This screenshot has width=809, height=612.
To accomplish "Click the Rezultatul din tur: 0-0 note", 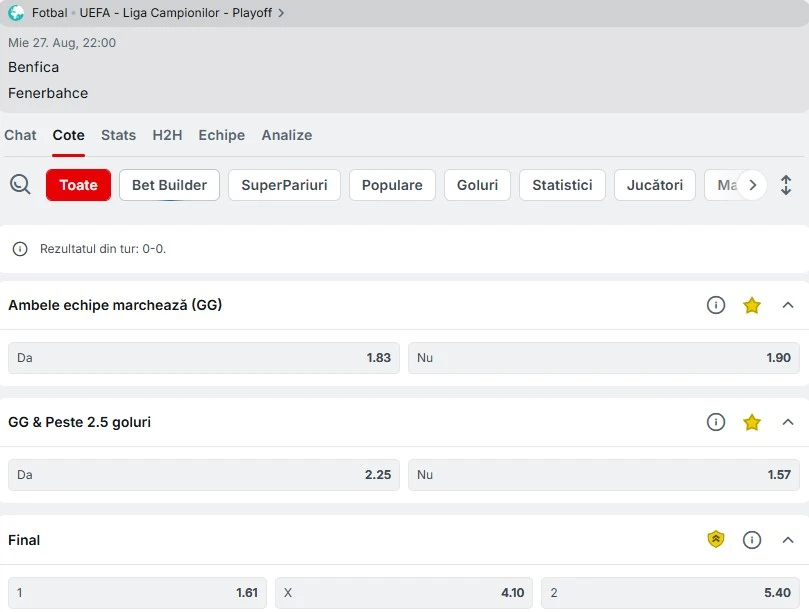I will [103, 249].
